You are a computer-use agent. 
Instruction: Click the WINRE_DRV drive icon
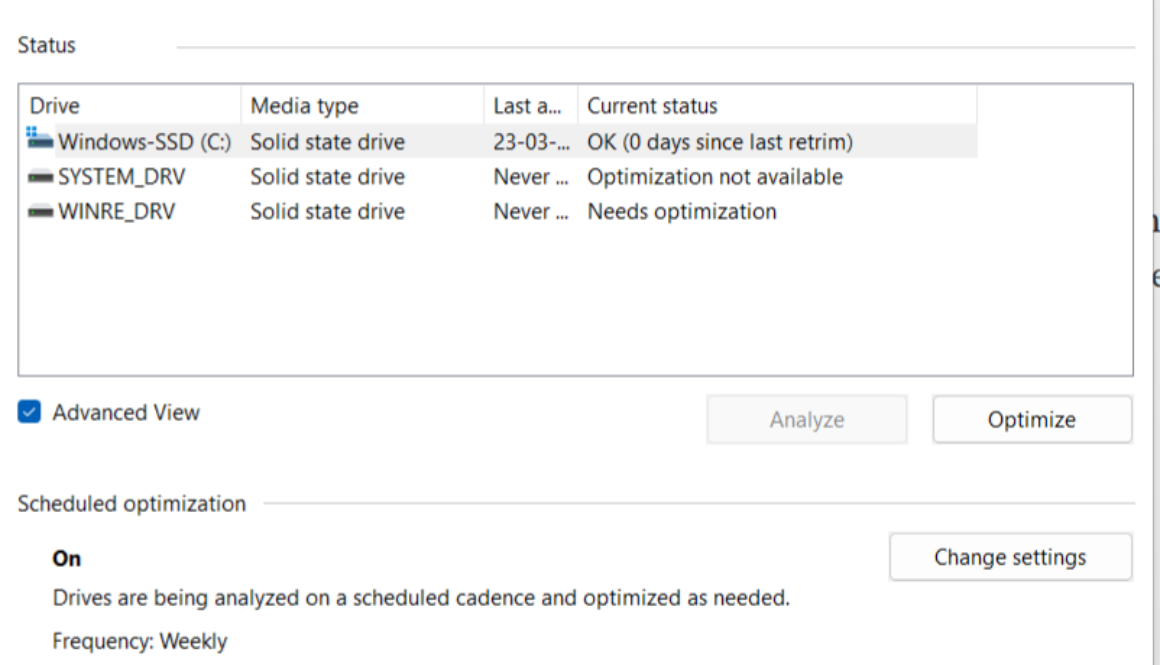[x=41, y=212]
